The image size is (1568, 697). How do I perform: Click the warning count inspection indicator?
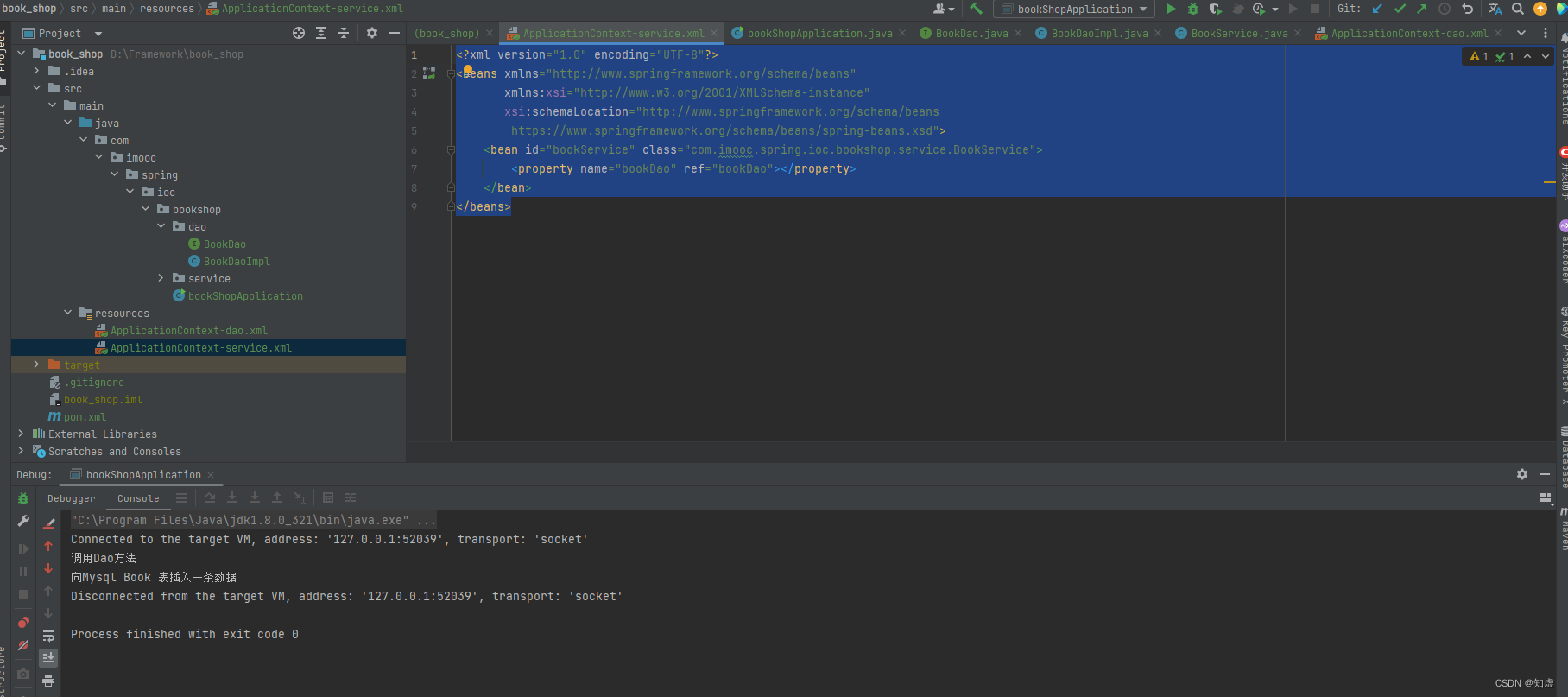click(x=1479, y=56)
